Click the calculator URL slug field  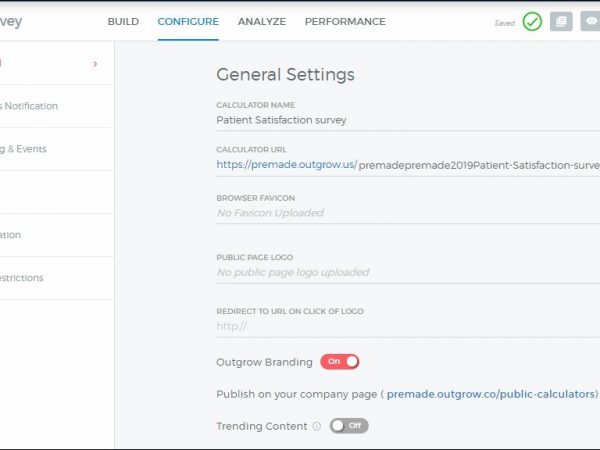point(478,165)
